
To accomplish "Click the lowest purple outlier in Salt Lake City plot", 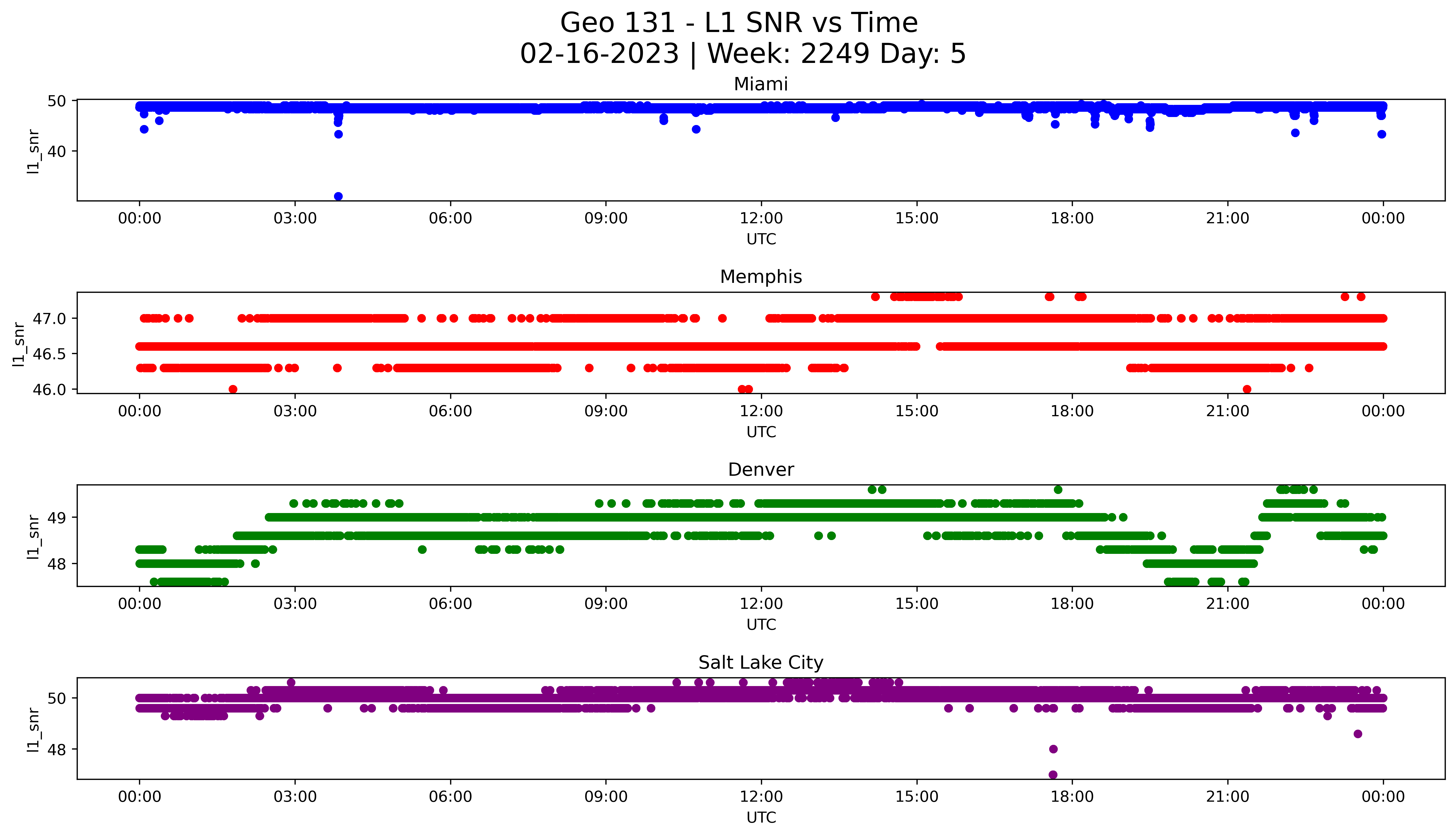I will (x=1053, y=775).
